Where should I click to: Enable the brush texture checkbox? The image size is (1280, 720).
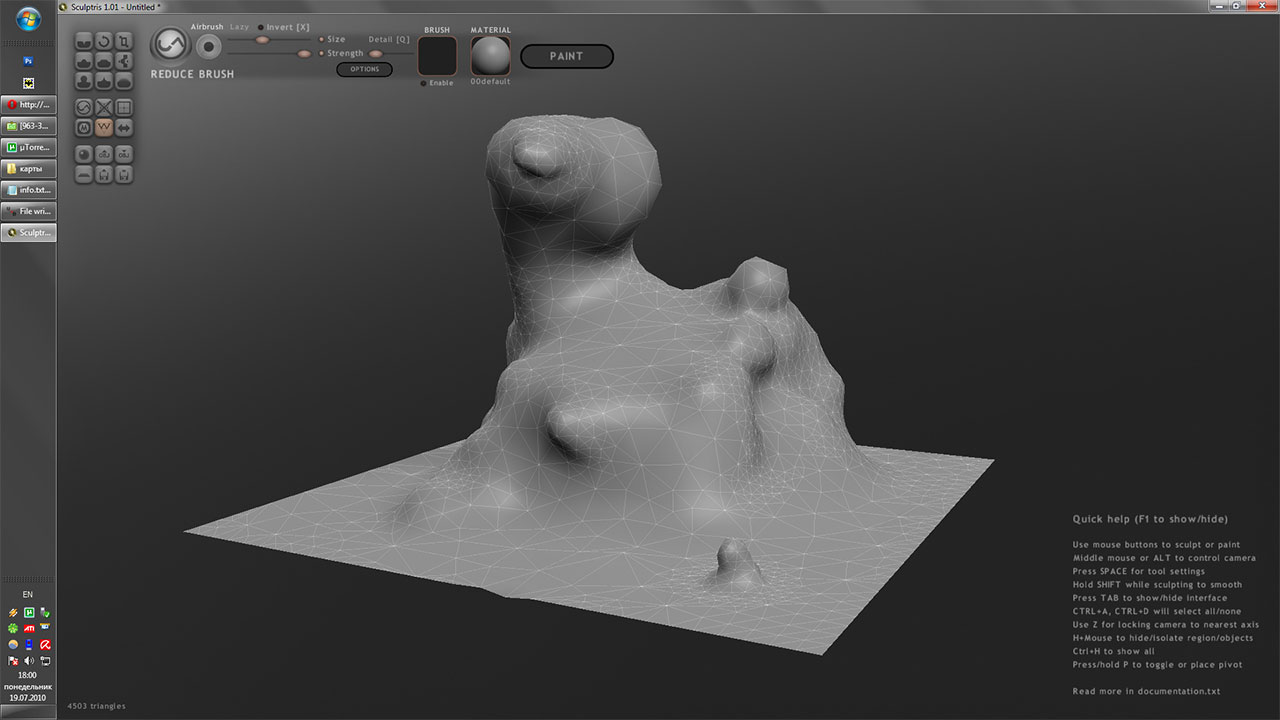[x=424, y=83]
